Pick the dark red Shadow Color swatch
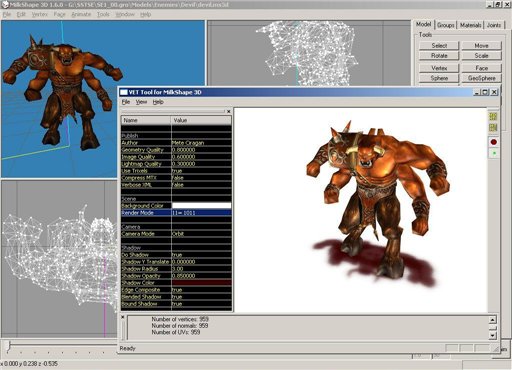Viewport: 512px width, 370px height. (x=201, y=283)
